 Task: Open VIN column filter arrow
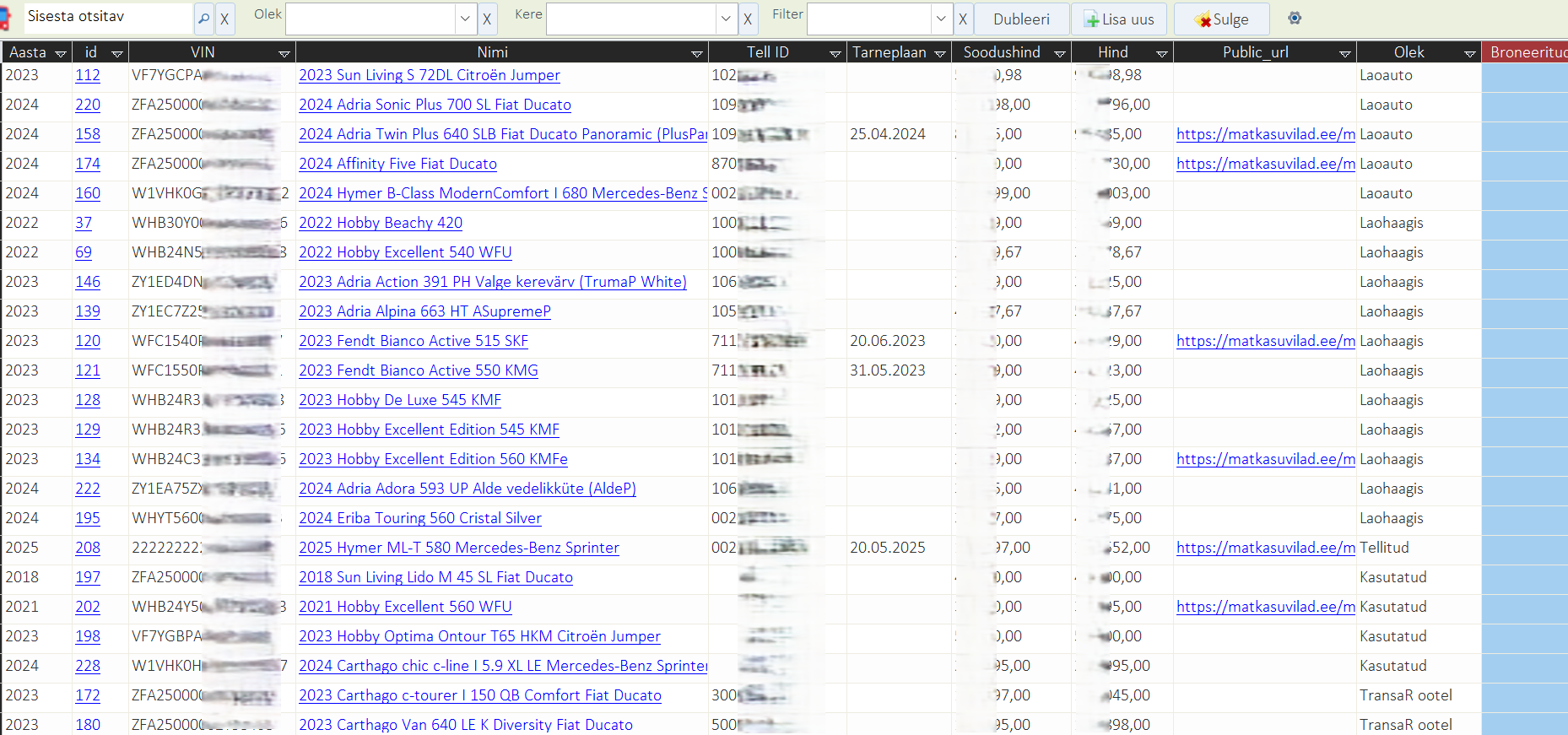(284, 53)
